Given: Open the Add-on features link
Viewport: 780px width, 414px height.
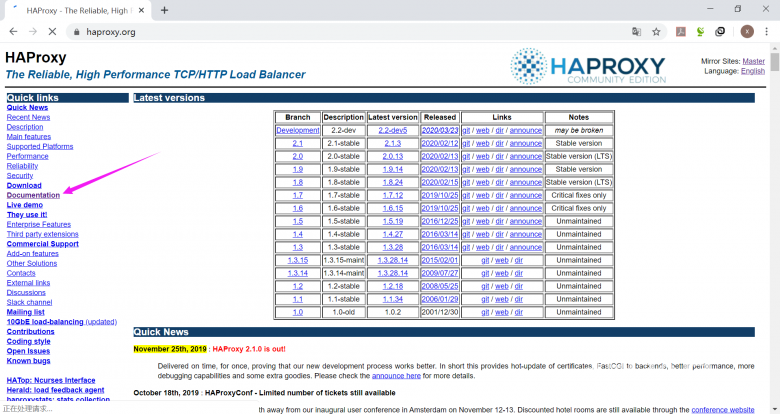Looking at the screenshot, I should click(33, 253).
